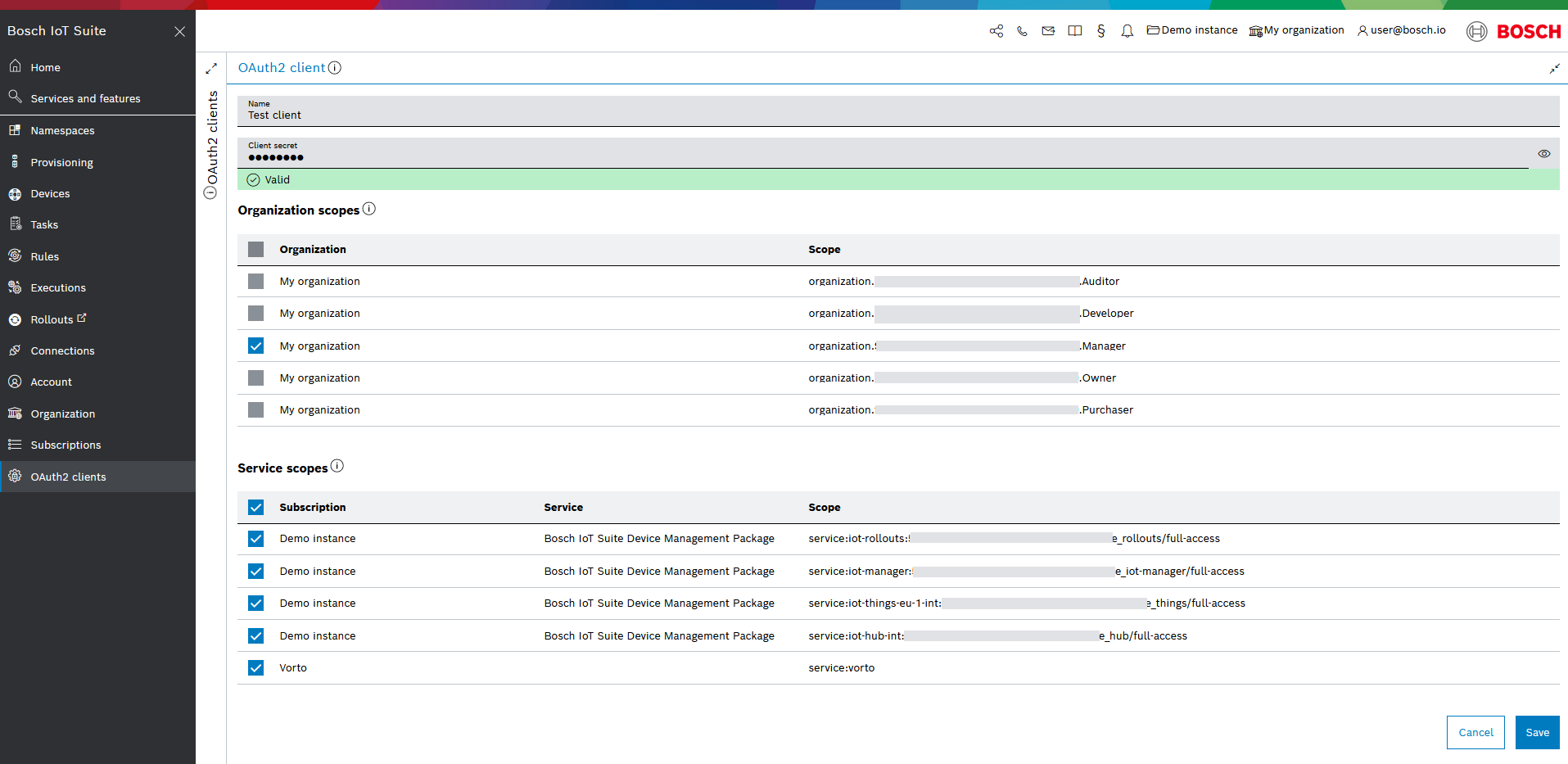This screenshot has height=764, width=1568.
Task: Click the phone contact icon
Action: pyautogui.click(x=1022, y=31)
